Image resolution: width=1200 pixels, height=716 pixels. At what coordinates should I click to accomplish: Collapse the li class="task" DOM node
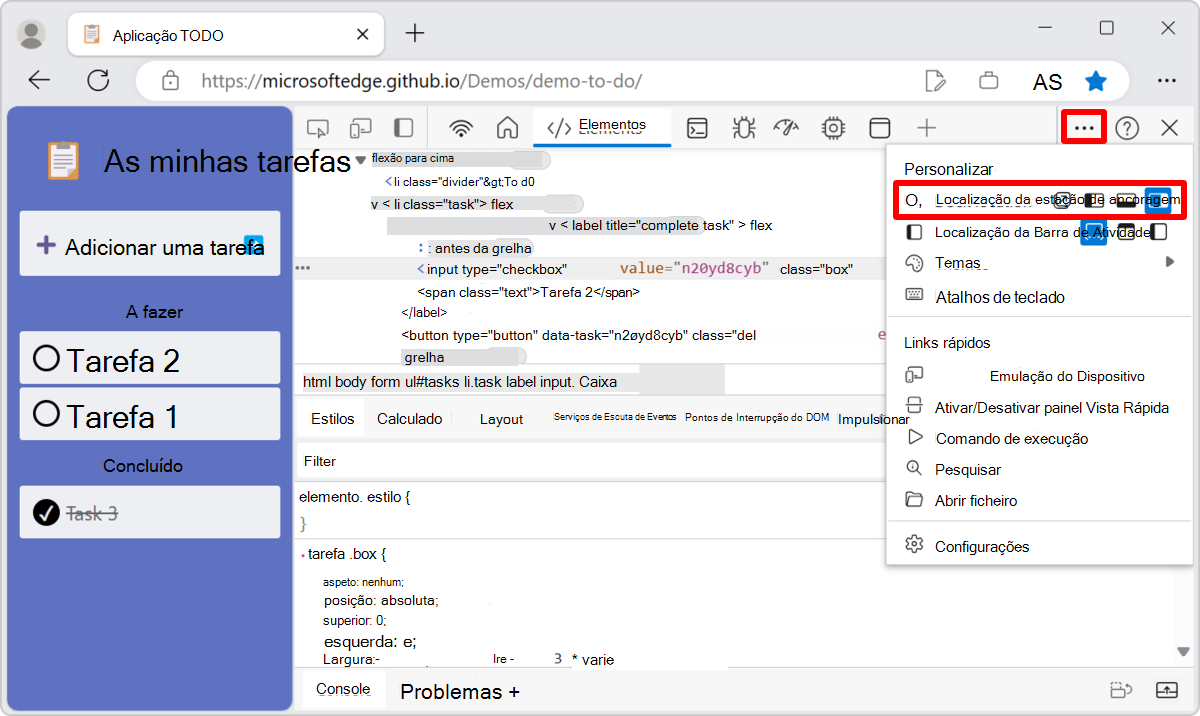375,205
